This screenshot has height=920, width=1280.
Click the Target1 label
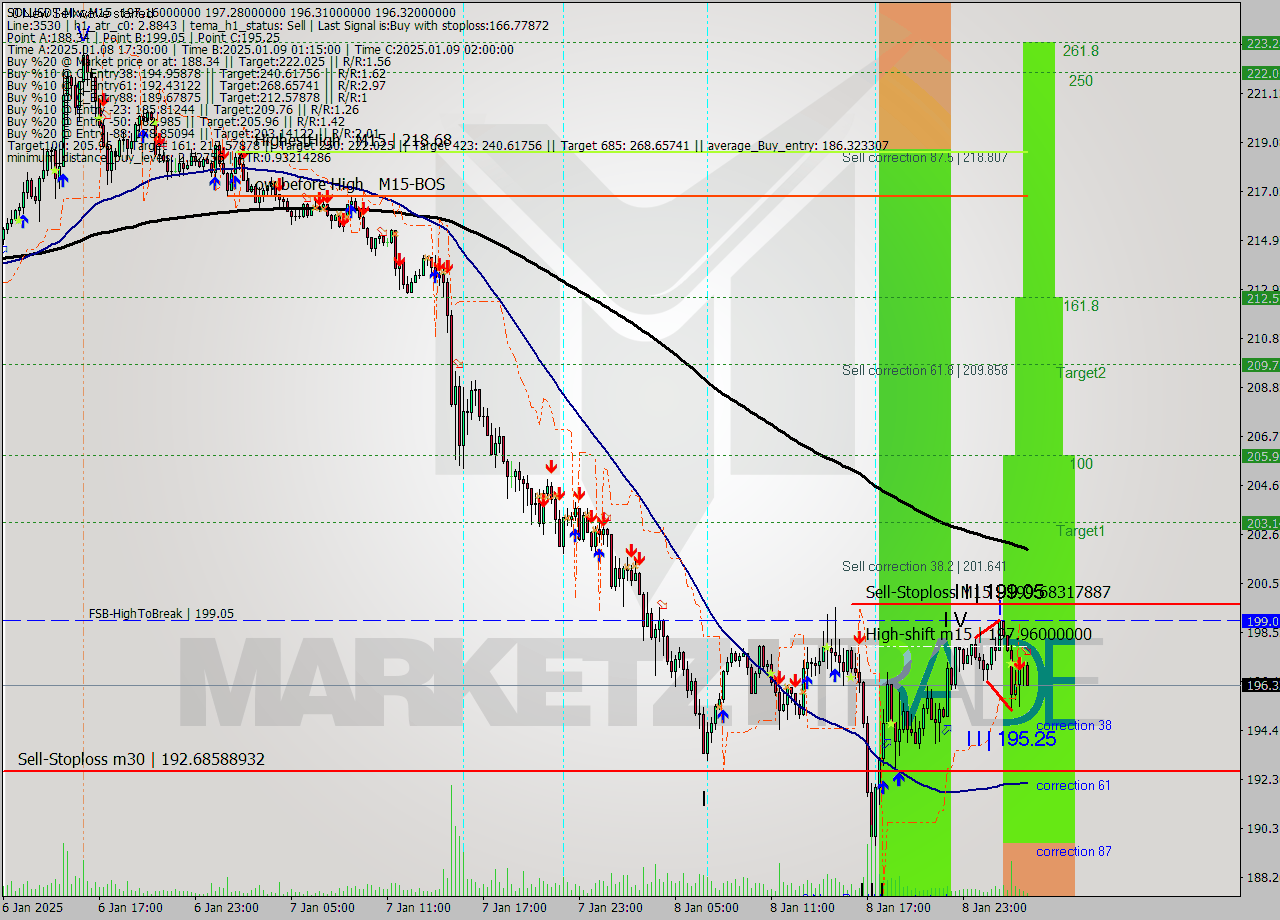(1081, 531)
